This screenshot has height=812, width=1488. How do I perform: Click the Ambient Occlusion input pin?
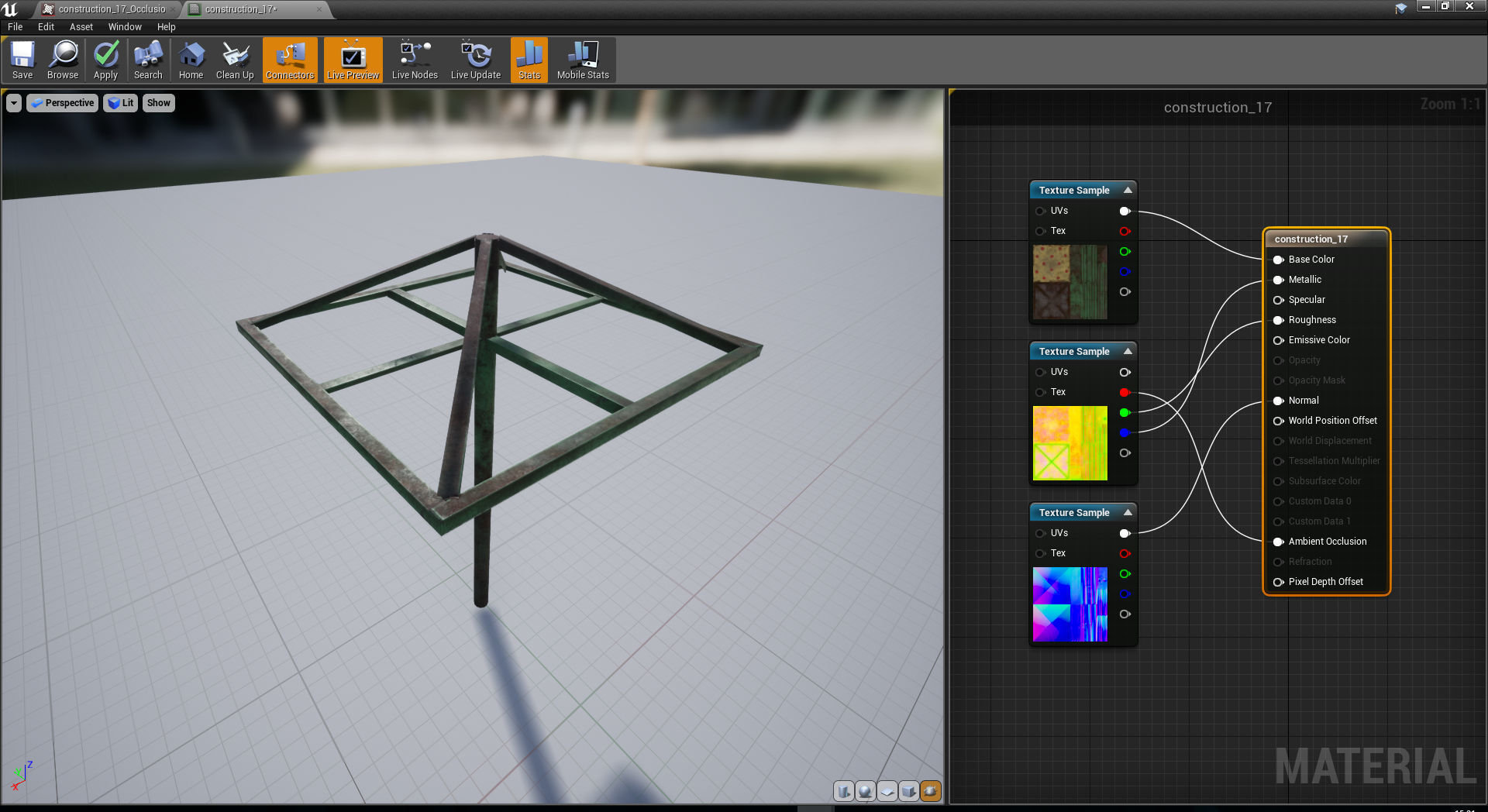[x=1279, y=542]
